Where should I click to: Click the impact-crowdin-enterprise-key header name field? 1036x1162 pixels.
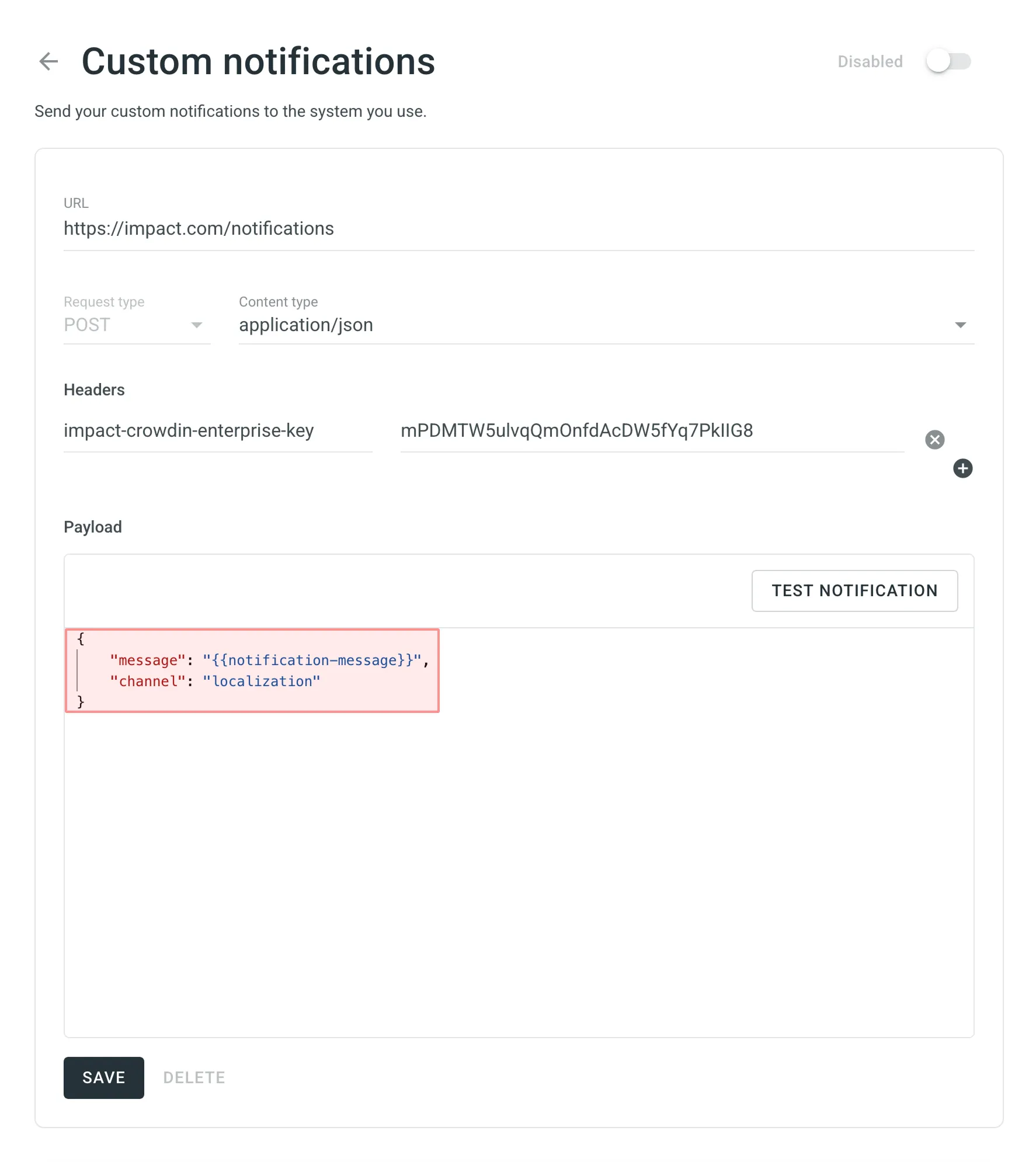point(217,431)
